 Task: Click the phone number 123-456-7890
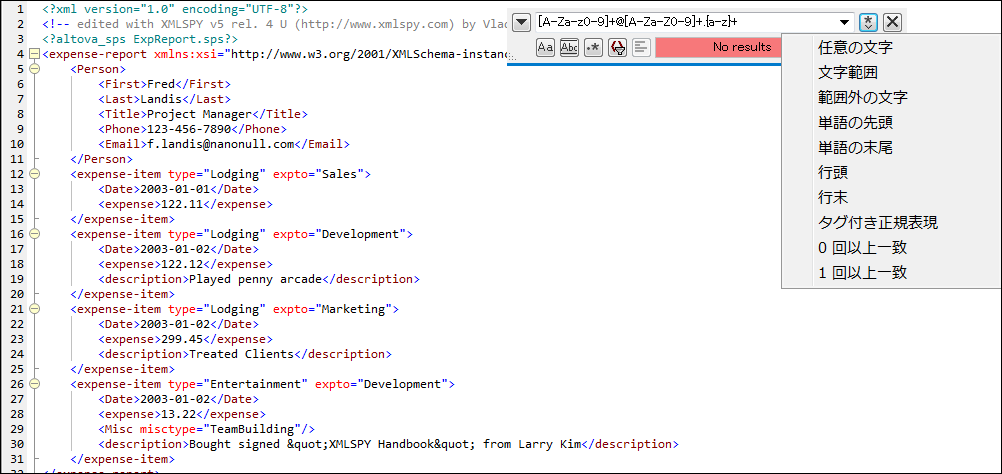click(189, 129)
